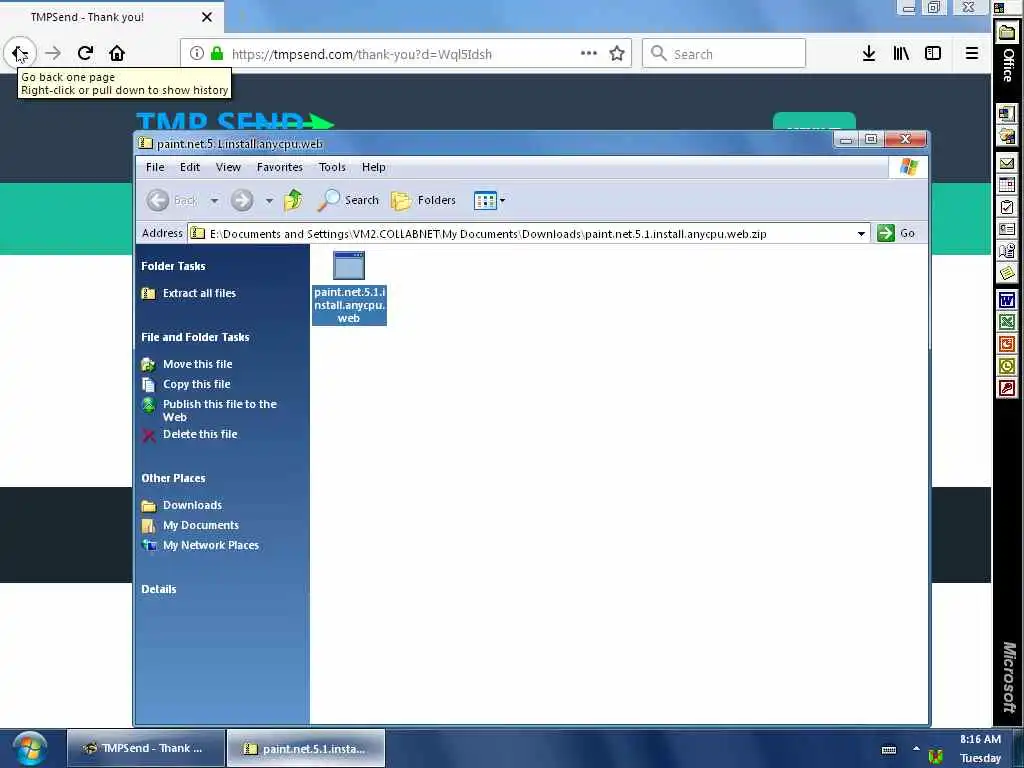
Task: Click the Go button
Action: (896, 233)
